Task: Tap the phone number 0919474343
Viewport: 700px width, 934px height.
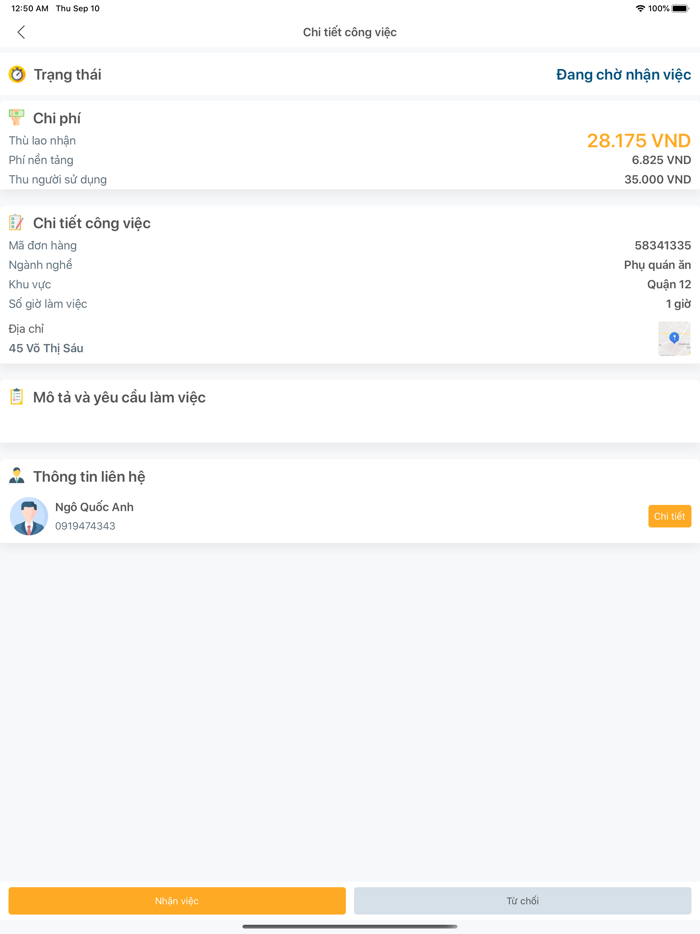Action: click(x=85, y=526)
